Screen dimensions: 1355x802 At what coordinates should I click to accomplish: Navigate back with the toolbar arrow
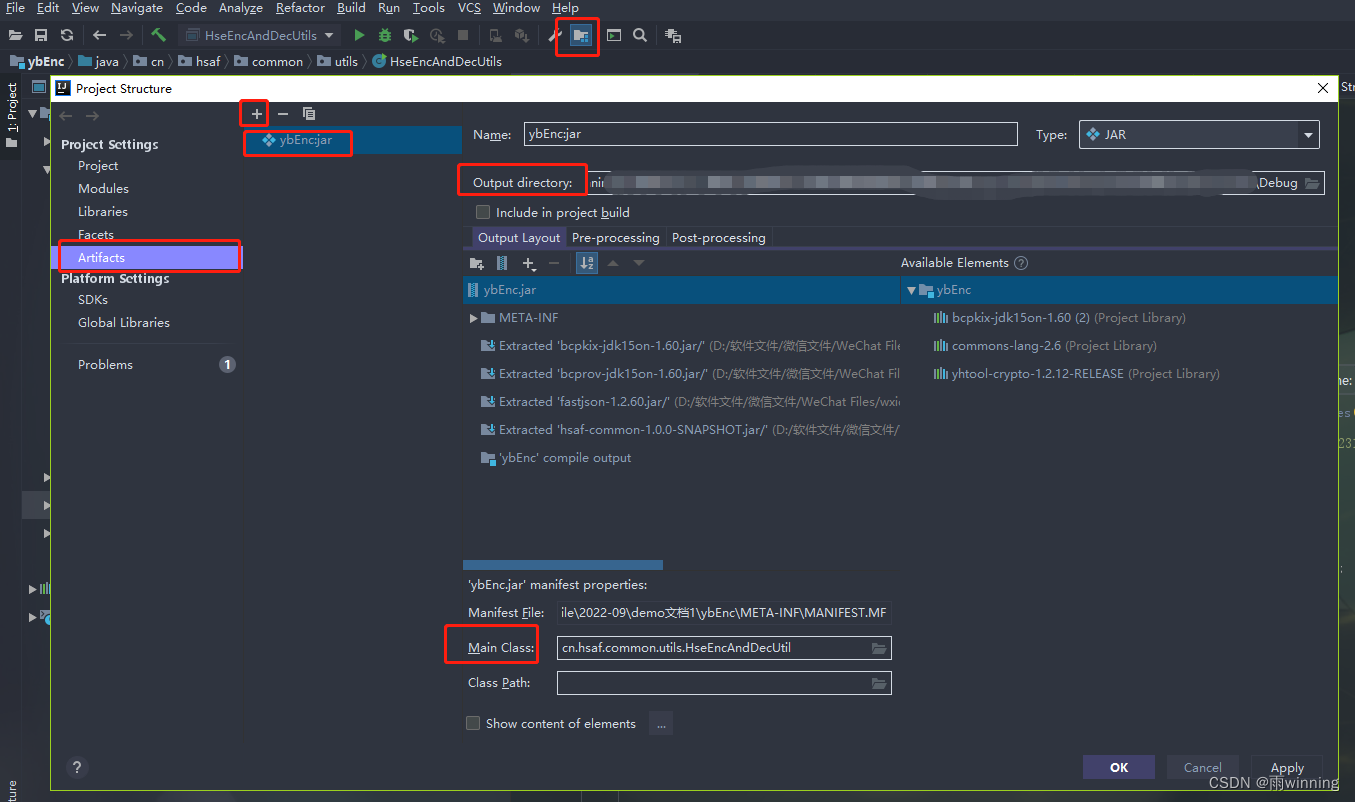(x=100, y=35)
